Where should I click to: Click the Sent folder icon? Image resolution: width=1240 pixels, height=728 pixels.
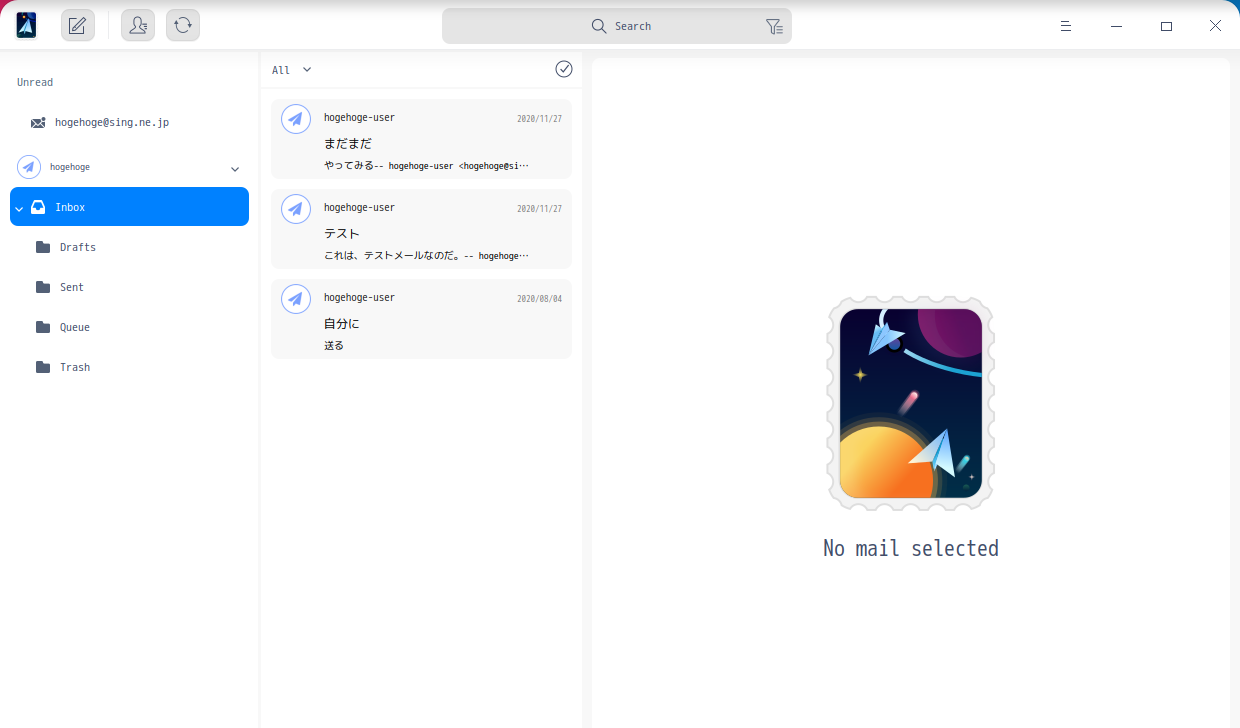[43, 287]
